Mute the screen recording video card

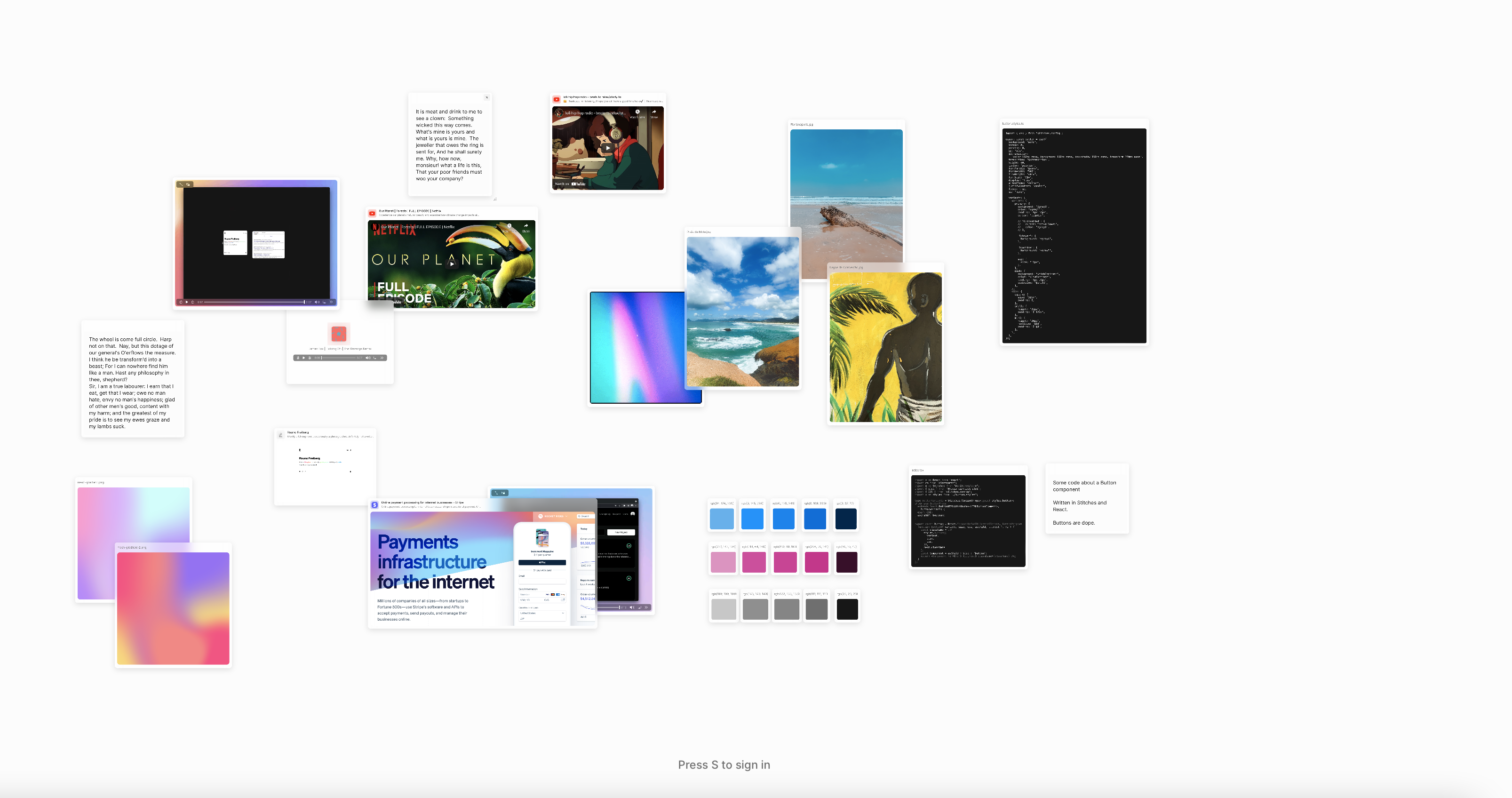[316, 302]
